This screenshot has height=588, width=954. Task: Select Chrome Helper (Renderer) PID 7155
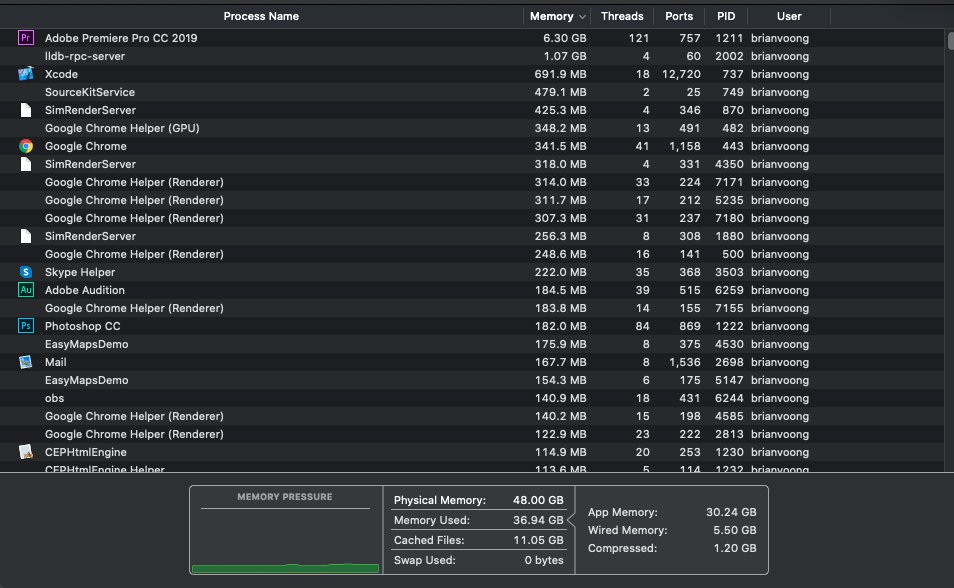click(472, 308)
